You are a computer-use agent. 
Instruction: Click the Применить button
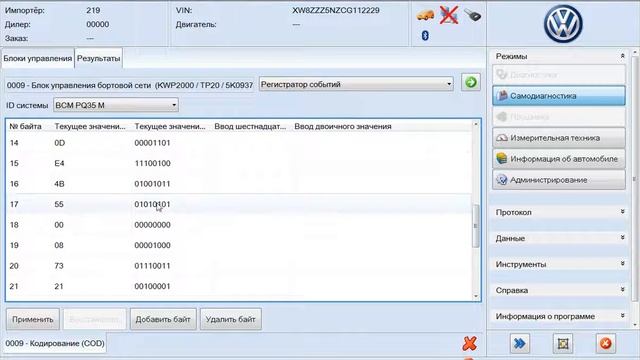33,319
